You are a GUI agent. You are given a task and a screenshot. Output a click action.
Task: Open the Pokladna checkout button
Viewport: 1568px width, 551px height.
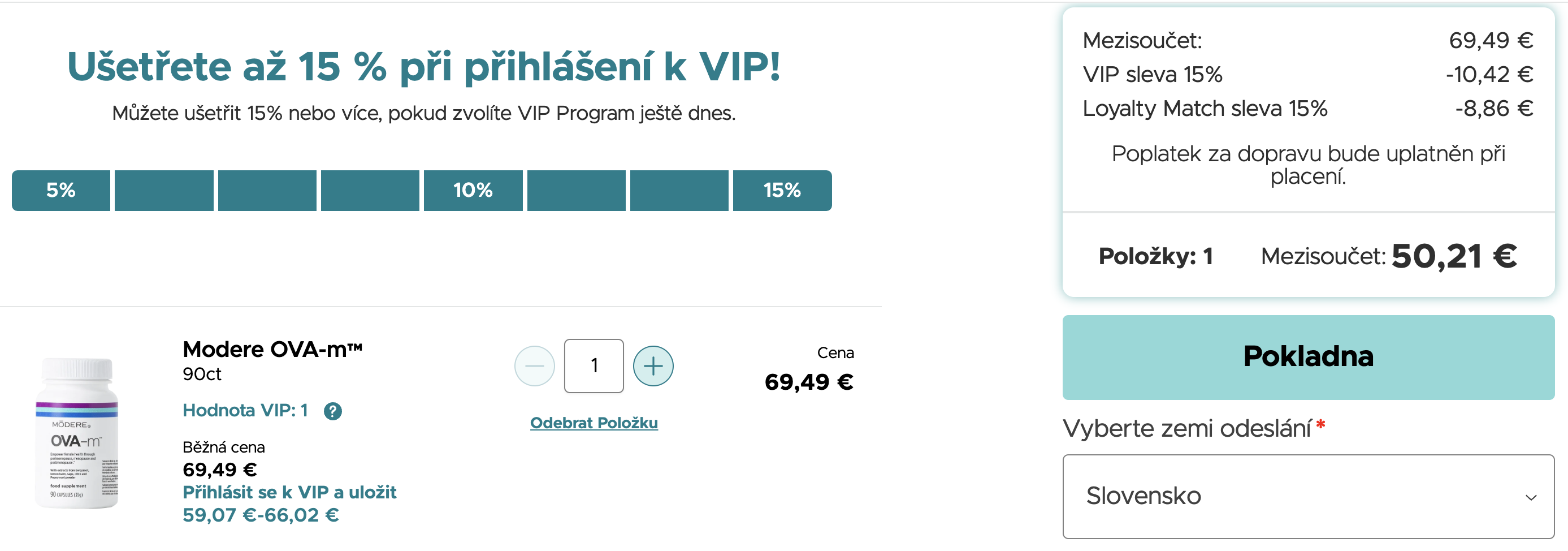pyautogui.click(x=1308, y=357)
